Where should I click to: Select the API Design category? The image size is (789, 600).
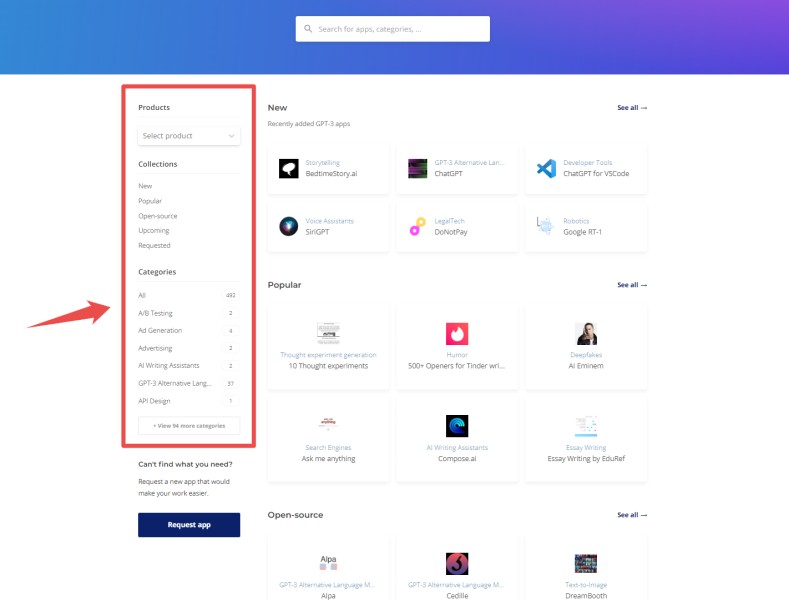click(x=189, y=401)
